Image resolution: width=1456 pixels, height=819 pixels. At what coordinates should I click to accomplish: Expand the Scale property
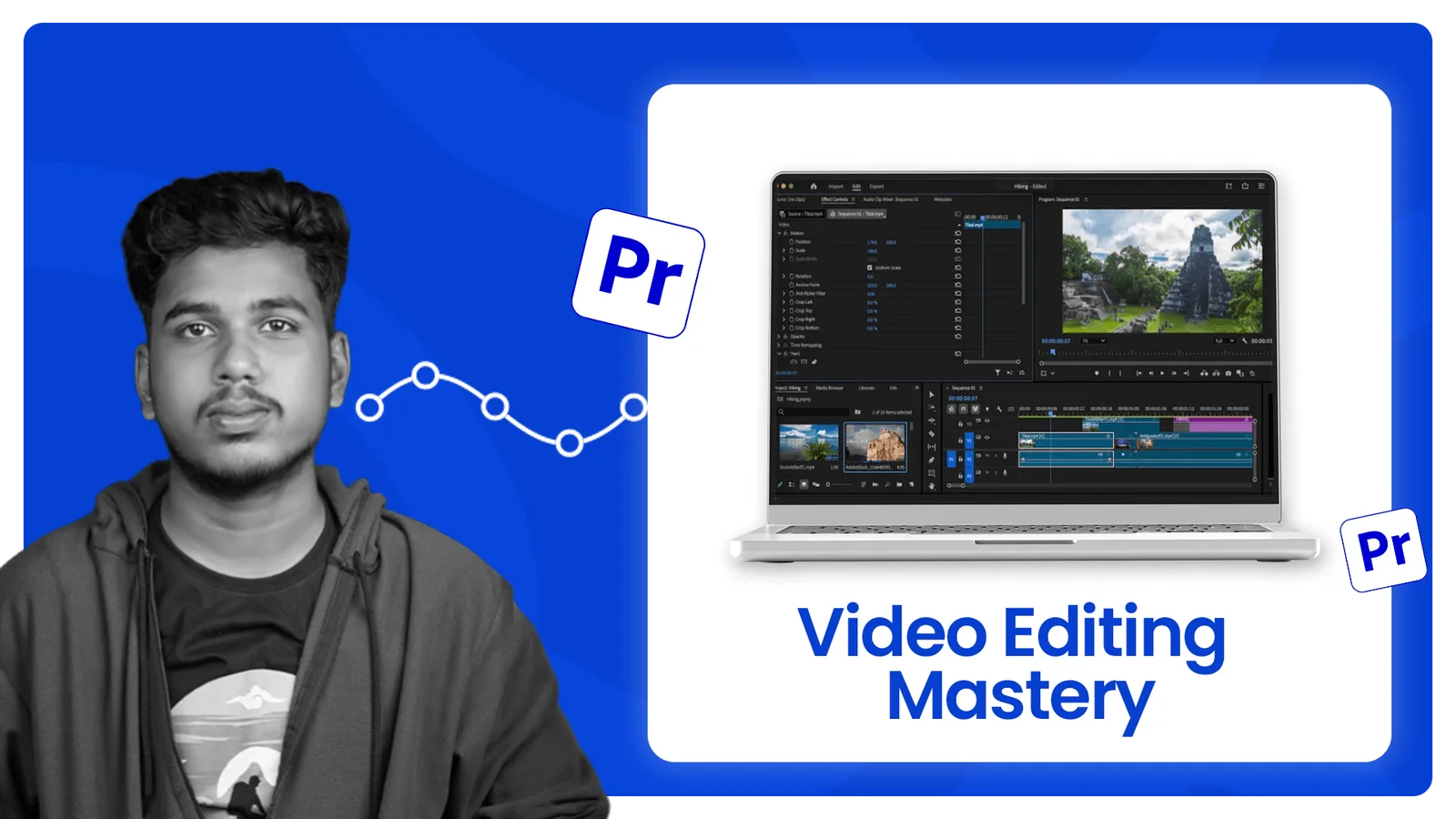pos(784,250)
